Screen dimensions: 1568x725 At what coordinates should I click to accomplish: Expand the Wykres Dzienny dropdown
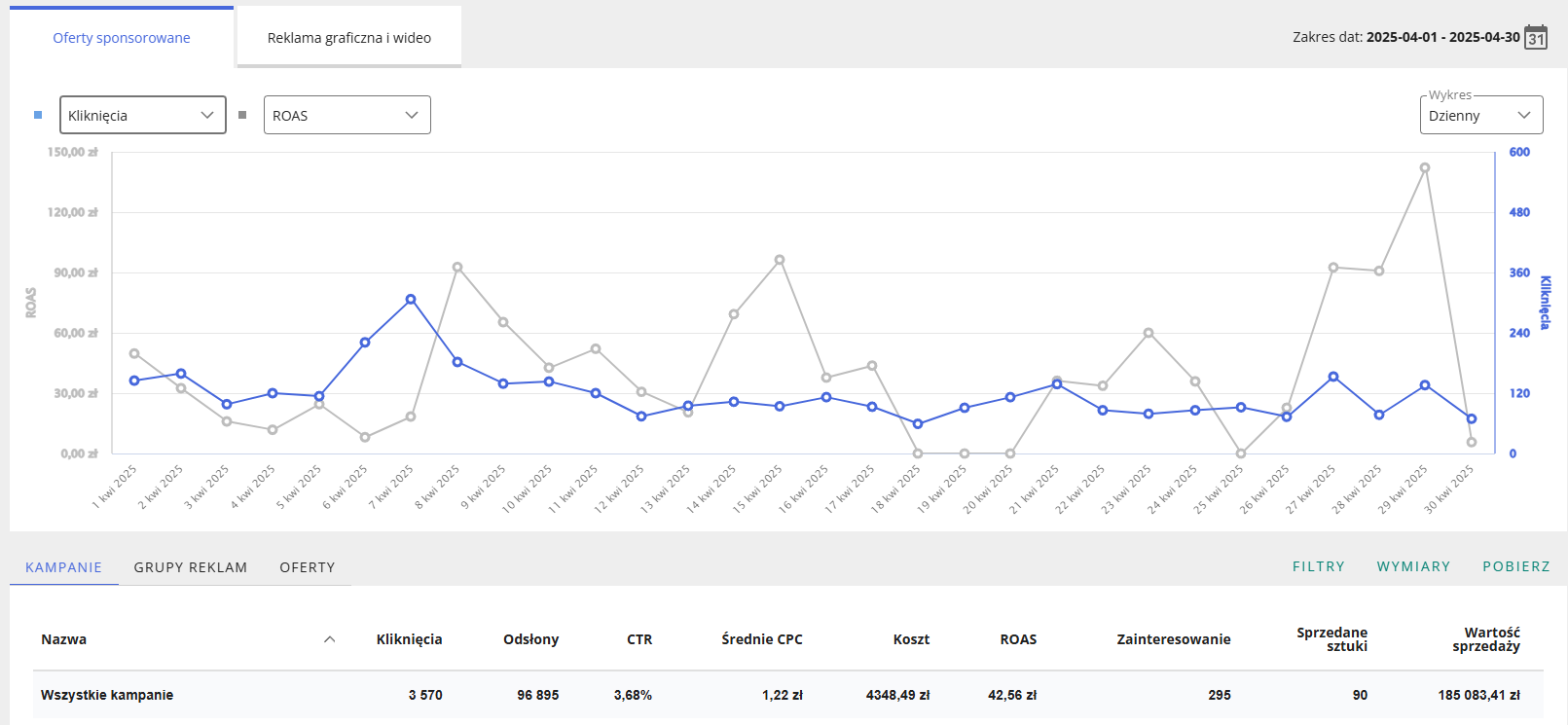click(x=1481, y=115)
